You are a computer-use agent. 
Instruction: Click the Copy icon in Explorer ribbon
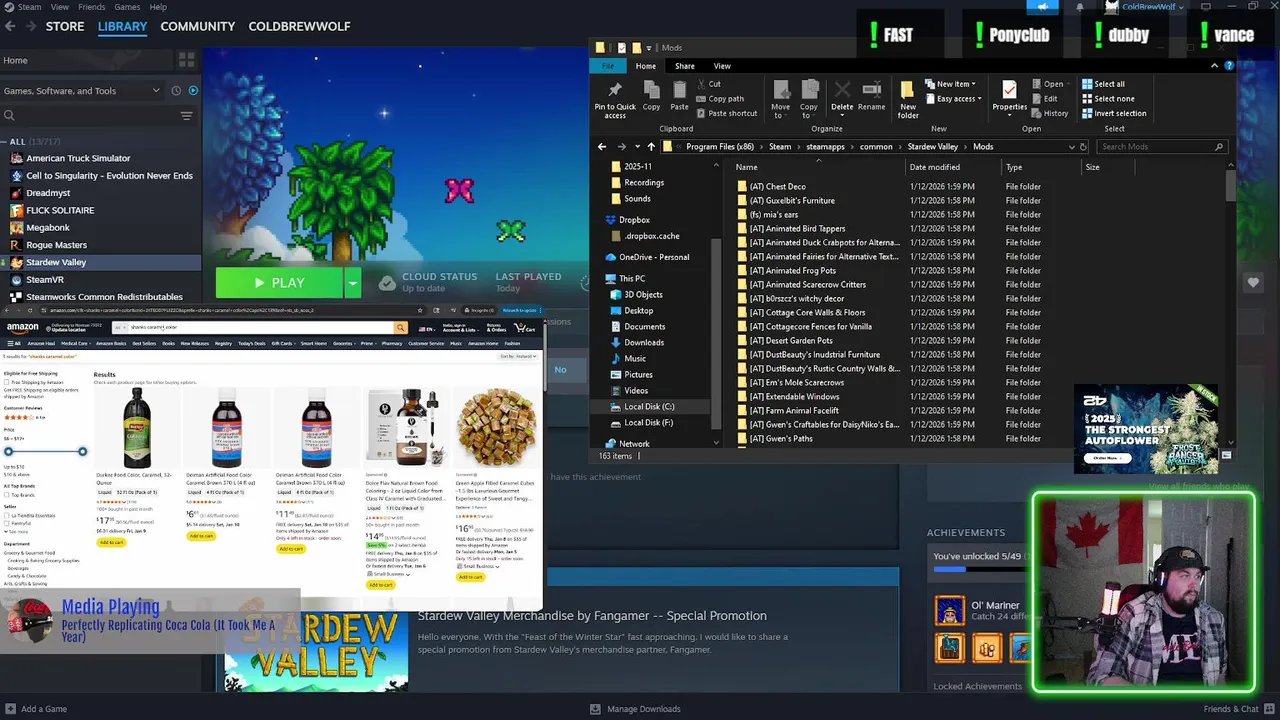coord(651,89)
